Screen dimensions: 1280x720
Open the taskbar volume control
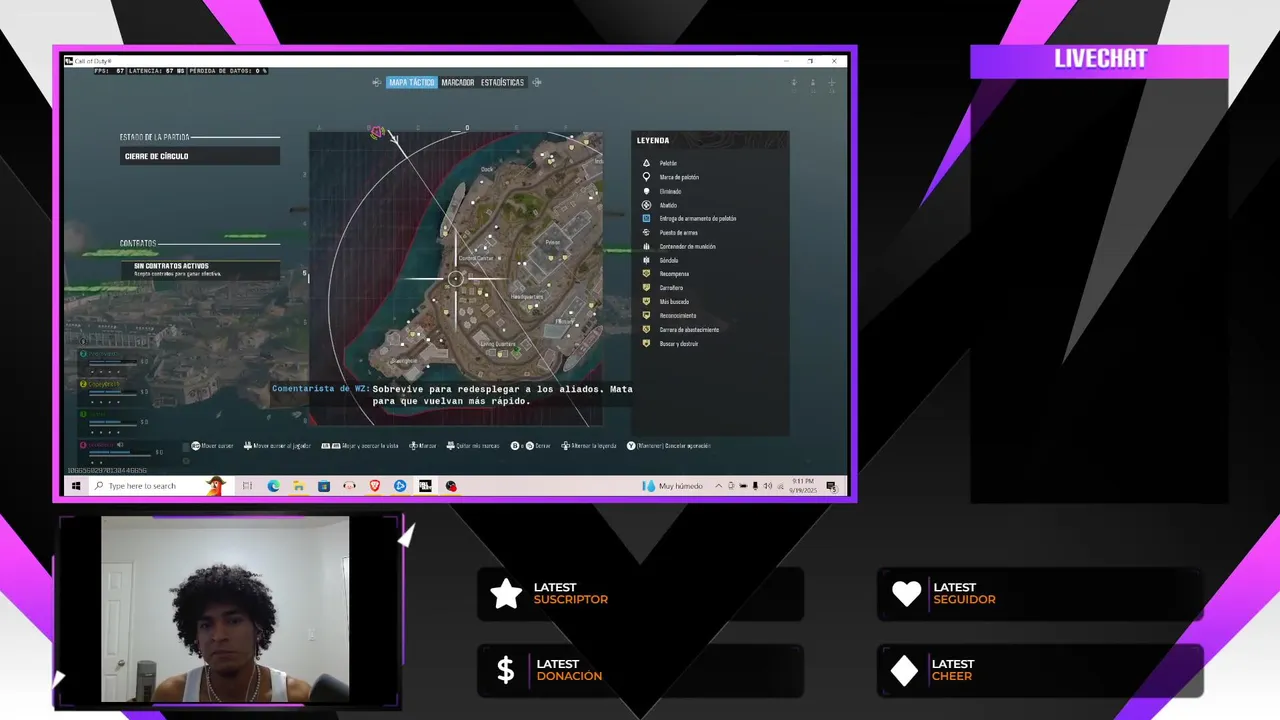click(767, 486)
